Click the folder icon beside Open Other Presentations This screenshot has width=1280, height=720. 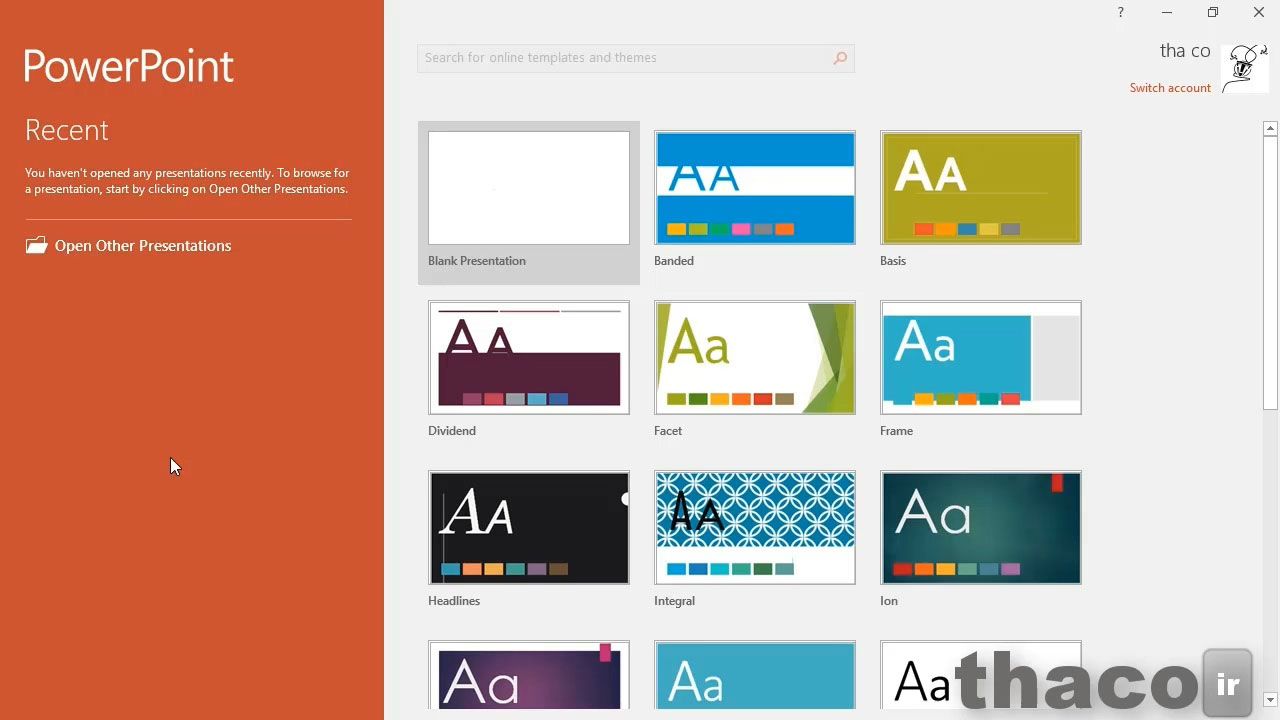click(x=36, y=245)
